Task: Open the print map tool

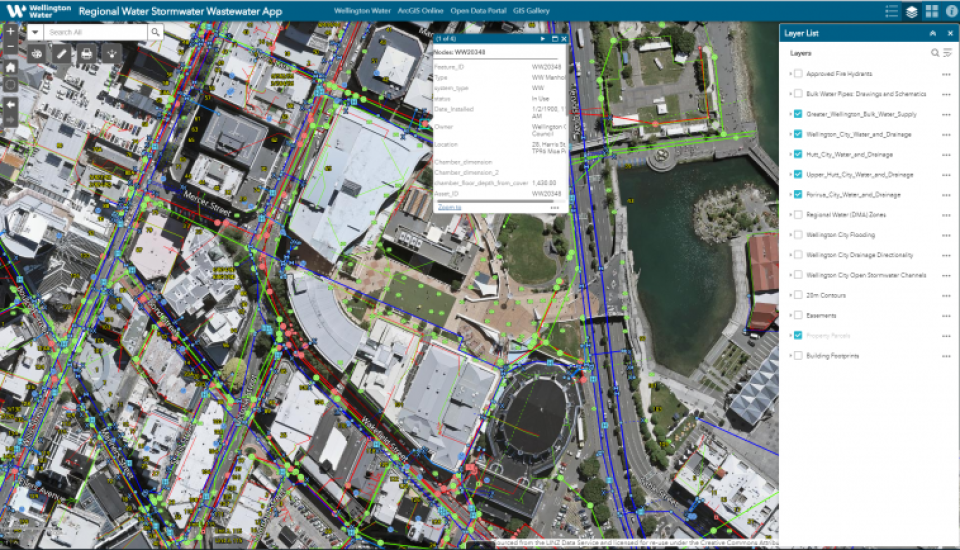Action: pos(86,54)
